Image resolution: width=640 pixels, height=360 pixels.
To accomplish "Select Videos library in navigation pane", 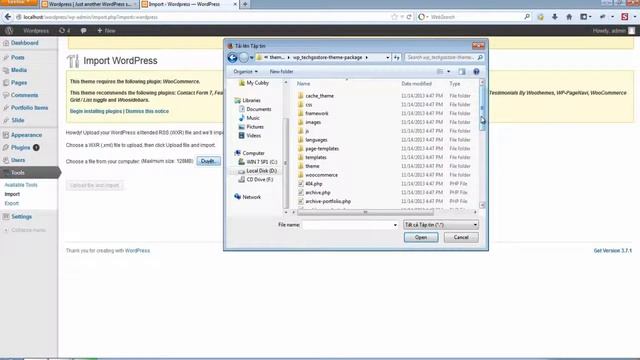I will click(253, 136).
